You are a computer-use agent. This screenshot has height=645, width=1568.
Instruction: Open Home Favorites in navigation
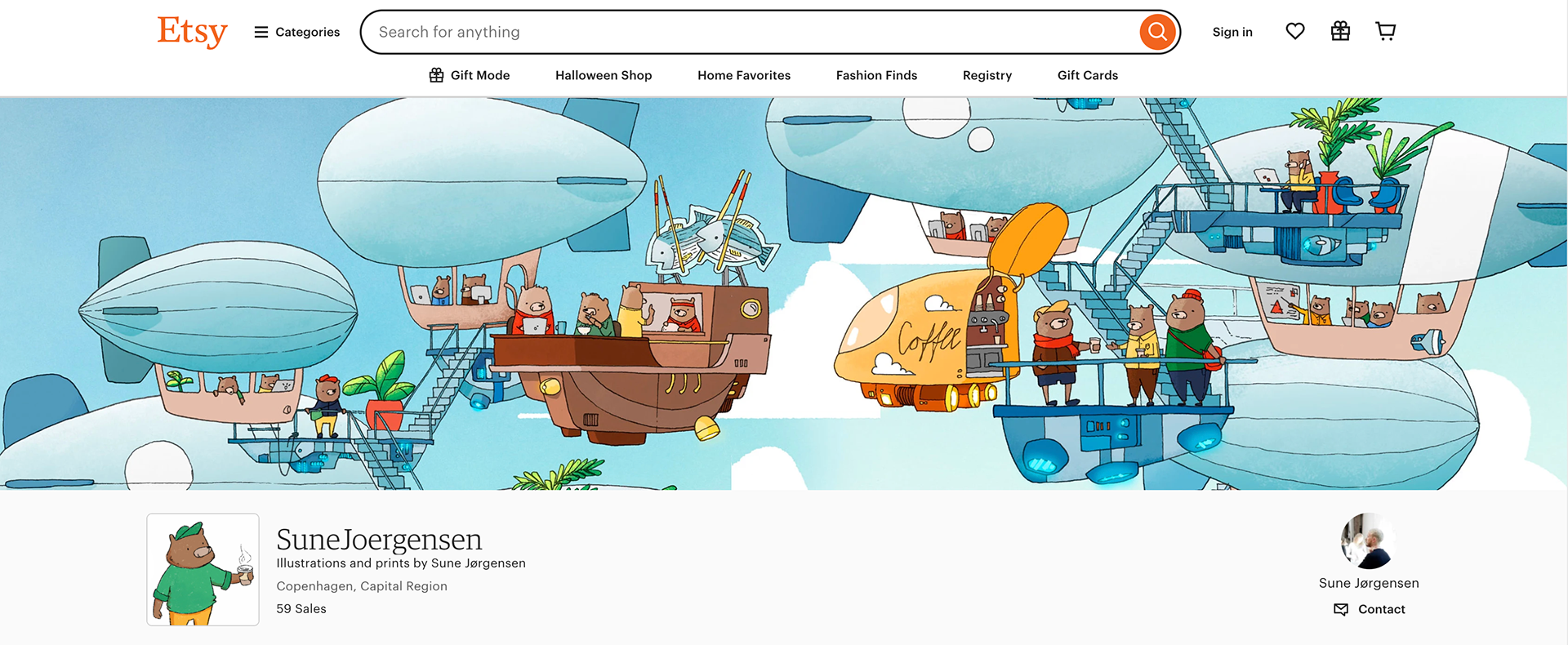click(x=744, y=75)
